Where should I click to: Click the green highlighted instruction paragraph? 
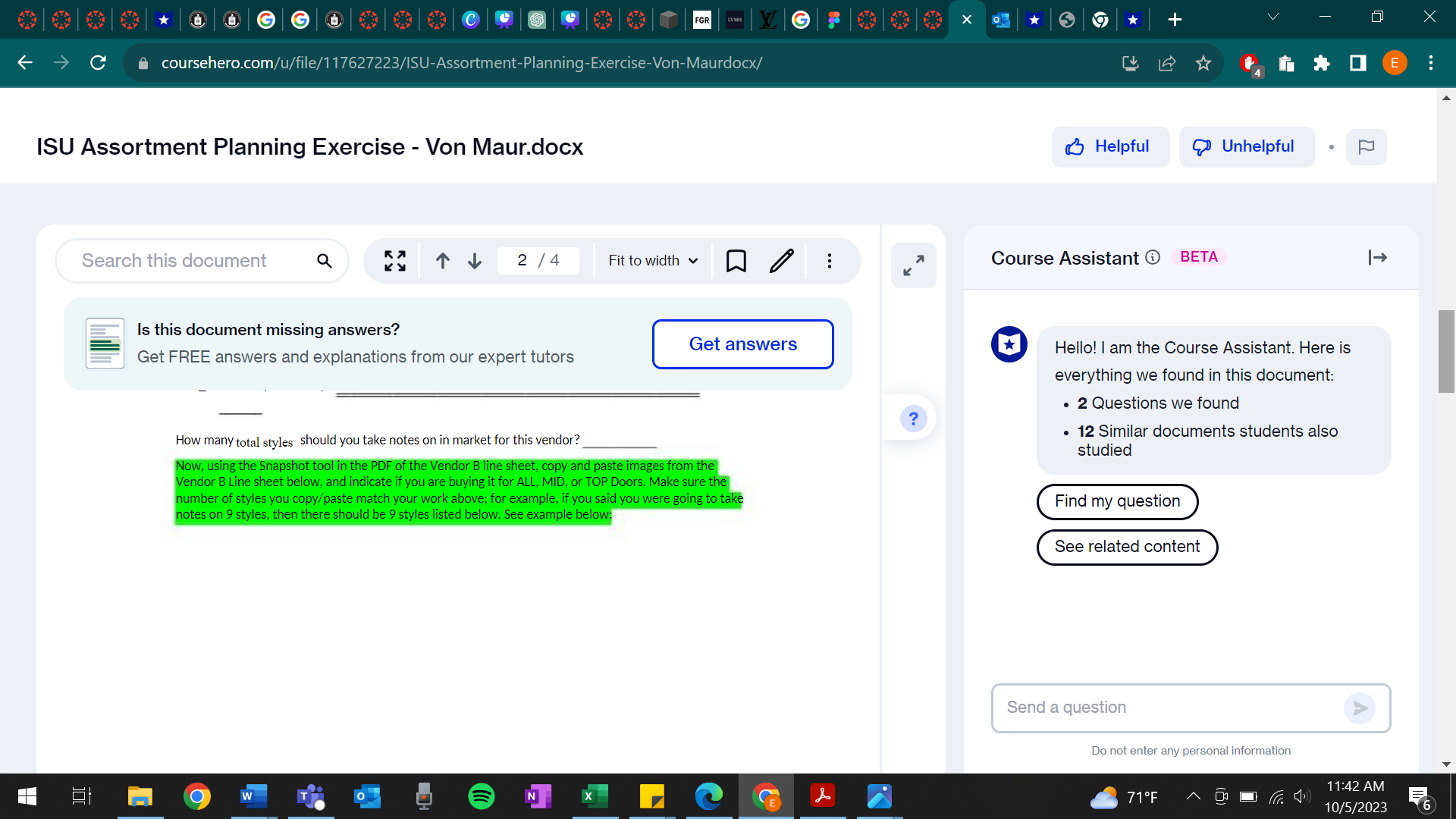coord(459,490)
